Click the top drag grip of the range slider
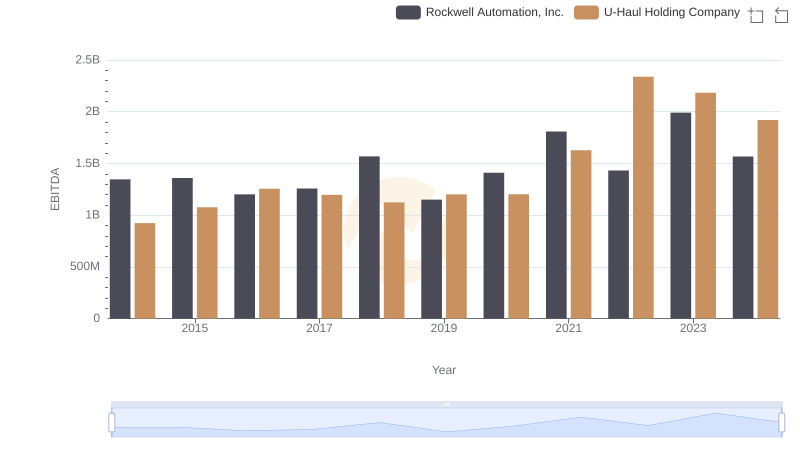 (x=446, y=404)
